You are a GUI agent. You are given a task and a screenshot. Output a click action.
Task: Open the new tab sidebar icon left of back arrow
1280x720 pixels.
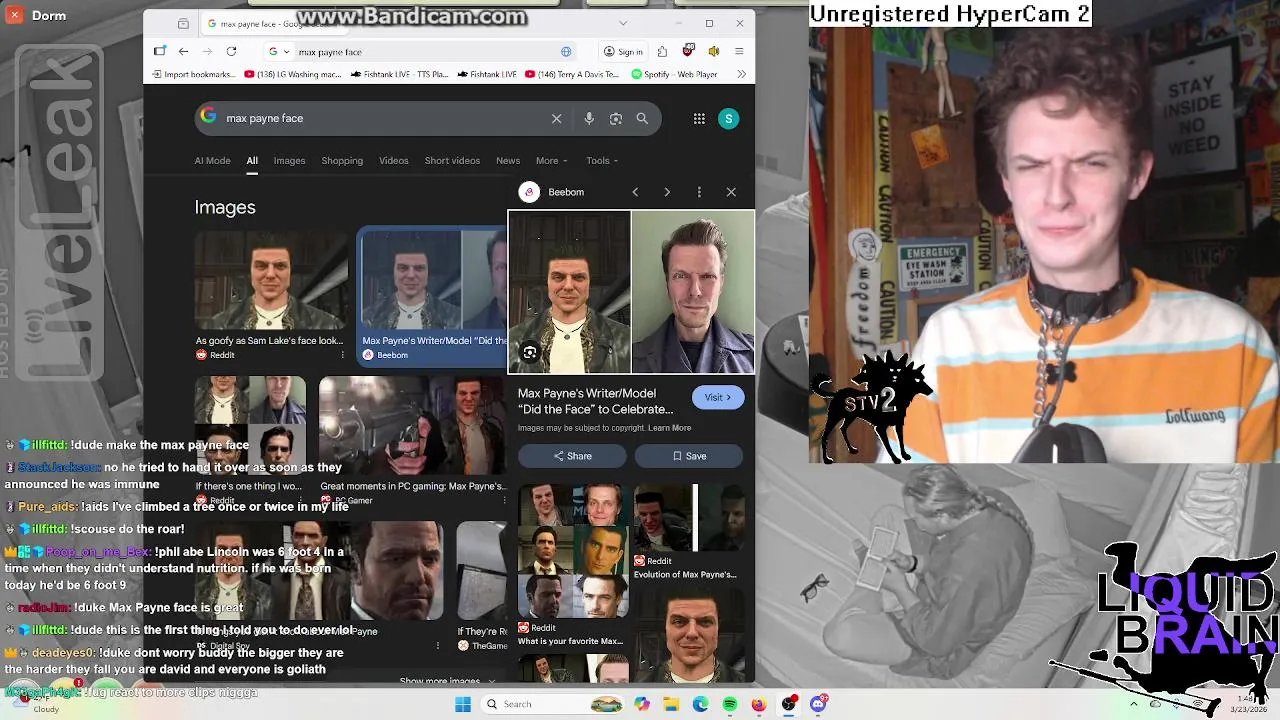pos(160,51)
